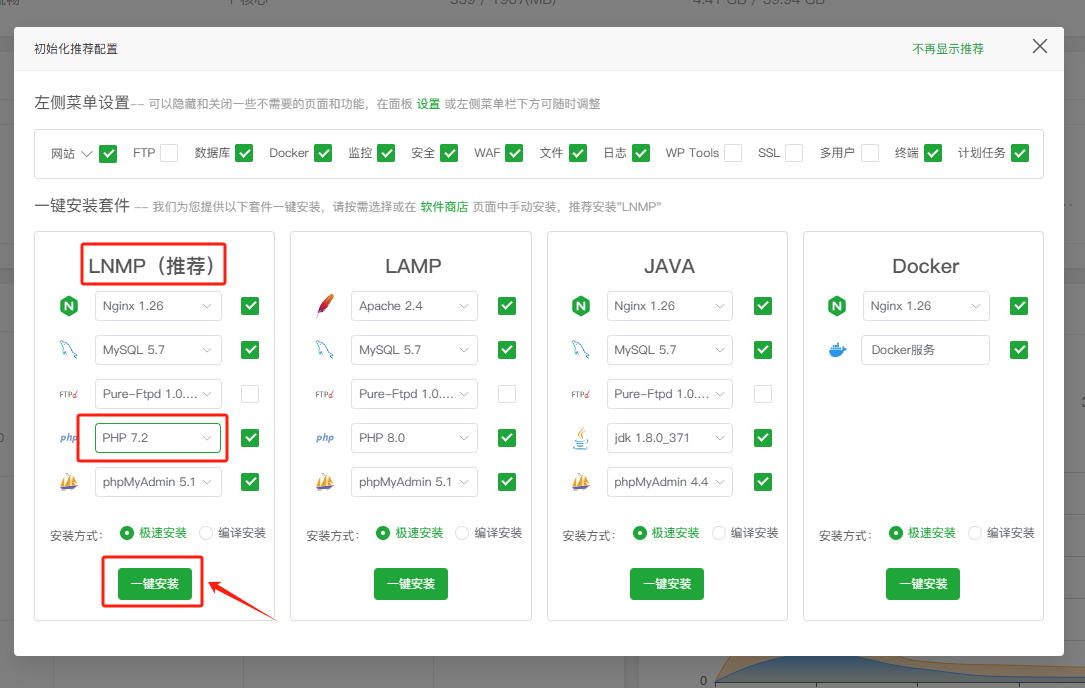Open the 设置 link in menu description
The height and width of the screenshot is (688, 1085).
(428, 104)
